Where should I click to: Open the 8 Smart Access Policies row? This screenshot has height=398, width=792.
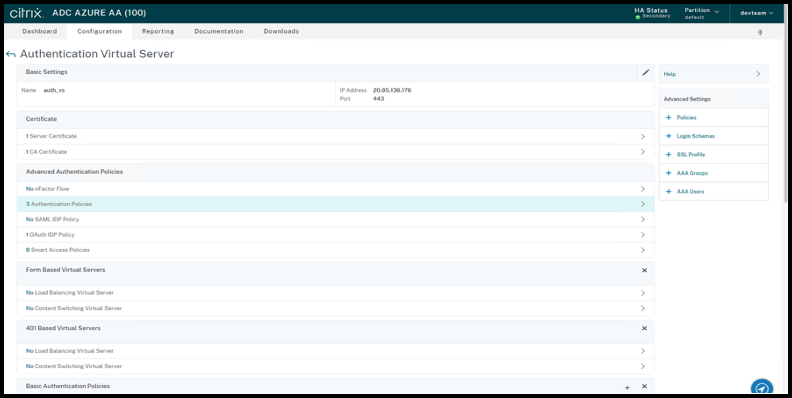click(x=335, y=250)
